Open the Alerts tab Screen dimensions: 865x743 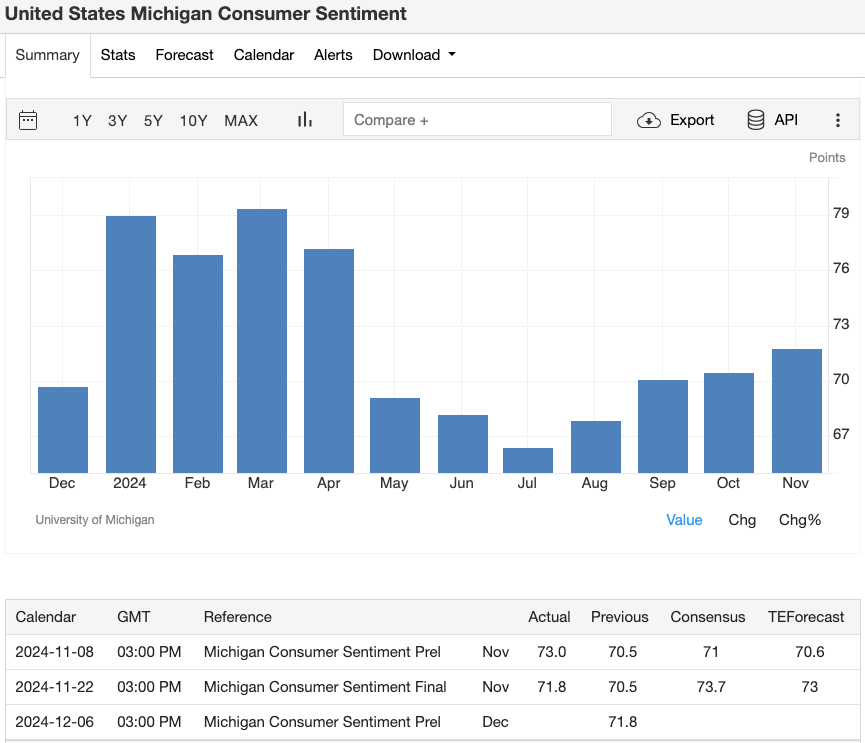(x=333, y=55)
